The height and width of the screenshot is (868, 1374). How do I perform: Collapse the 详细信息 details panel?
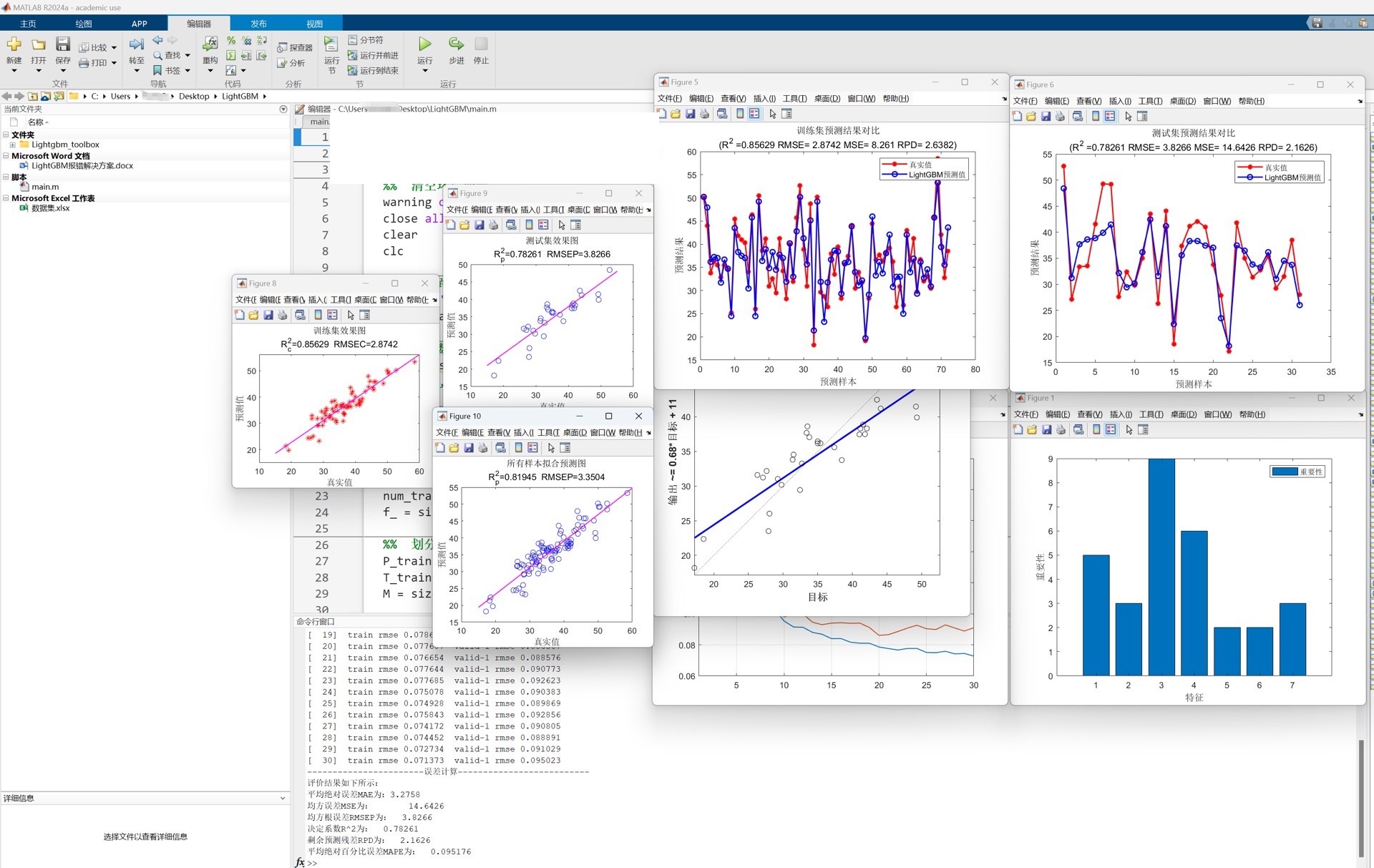283,798
